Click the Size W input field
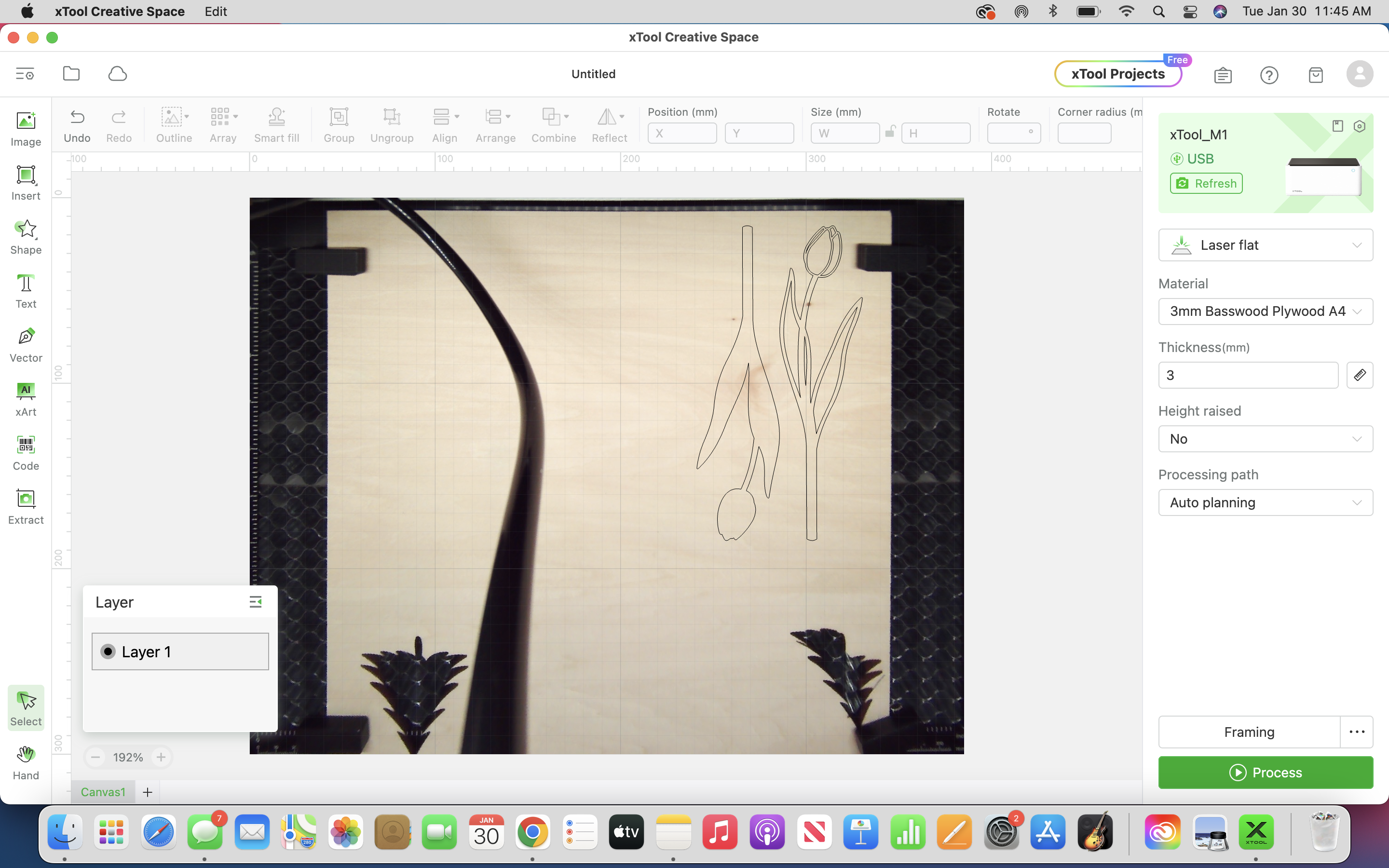1389x868 pixels. coord(845,133)
